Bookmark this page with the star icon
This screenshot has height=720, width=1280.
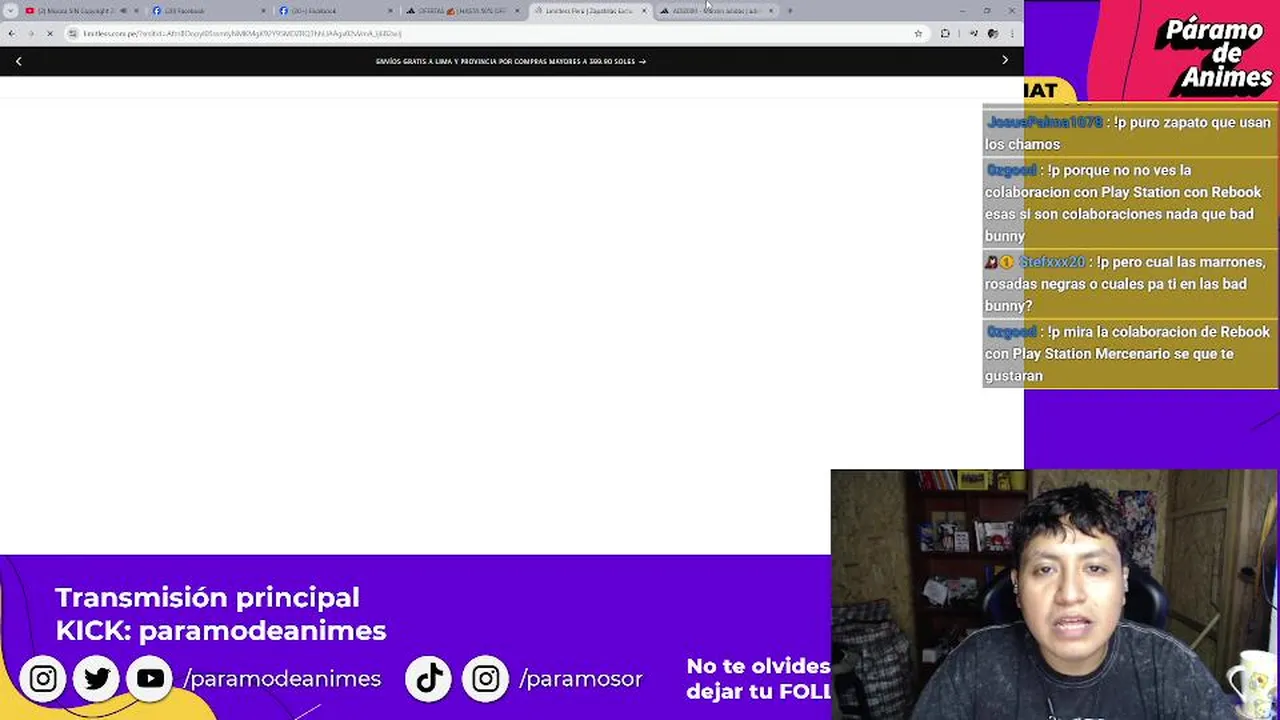tap(918, 33)
